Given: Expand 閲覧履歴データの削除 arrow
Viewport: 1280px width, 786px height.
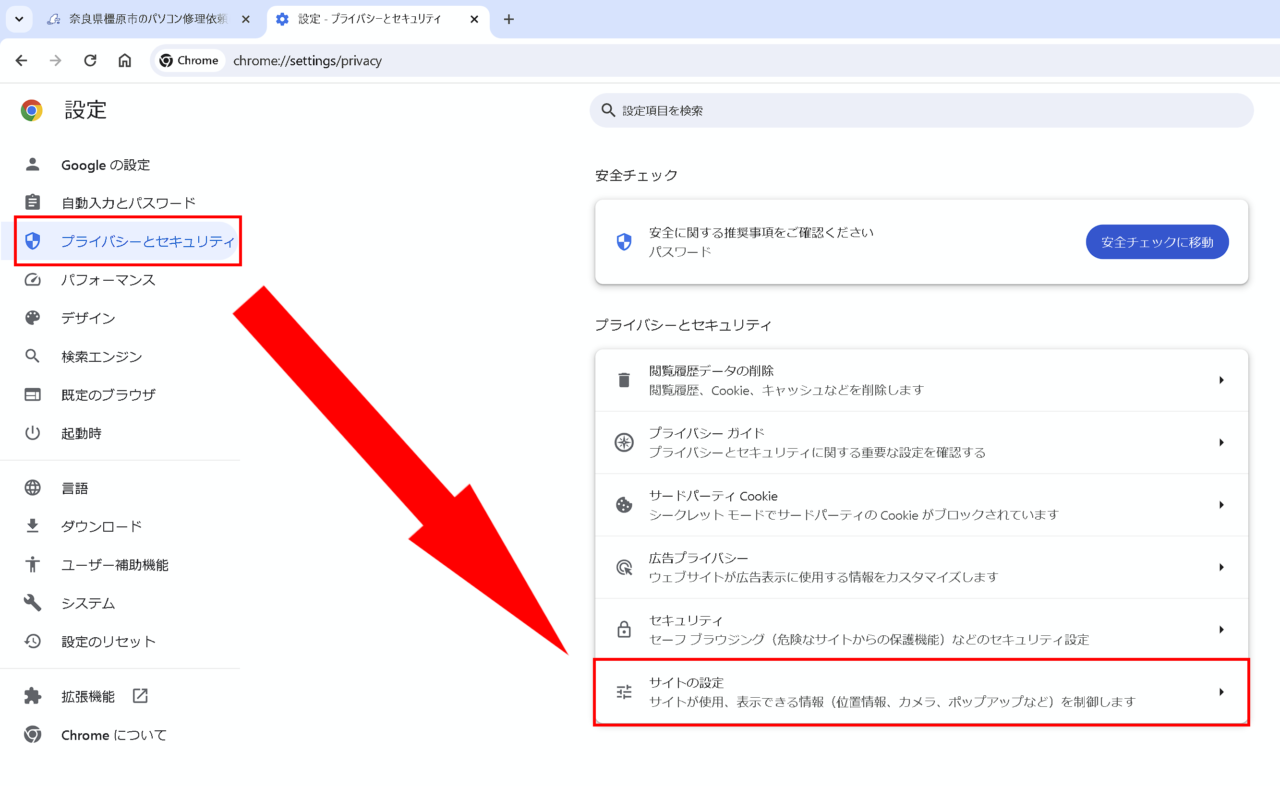Looking at the screenshot, I should [1221, 380].
